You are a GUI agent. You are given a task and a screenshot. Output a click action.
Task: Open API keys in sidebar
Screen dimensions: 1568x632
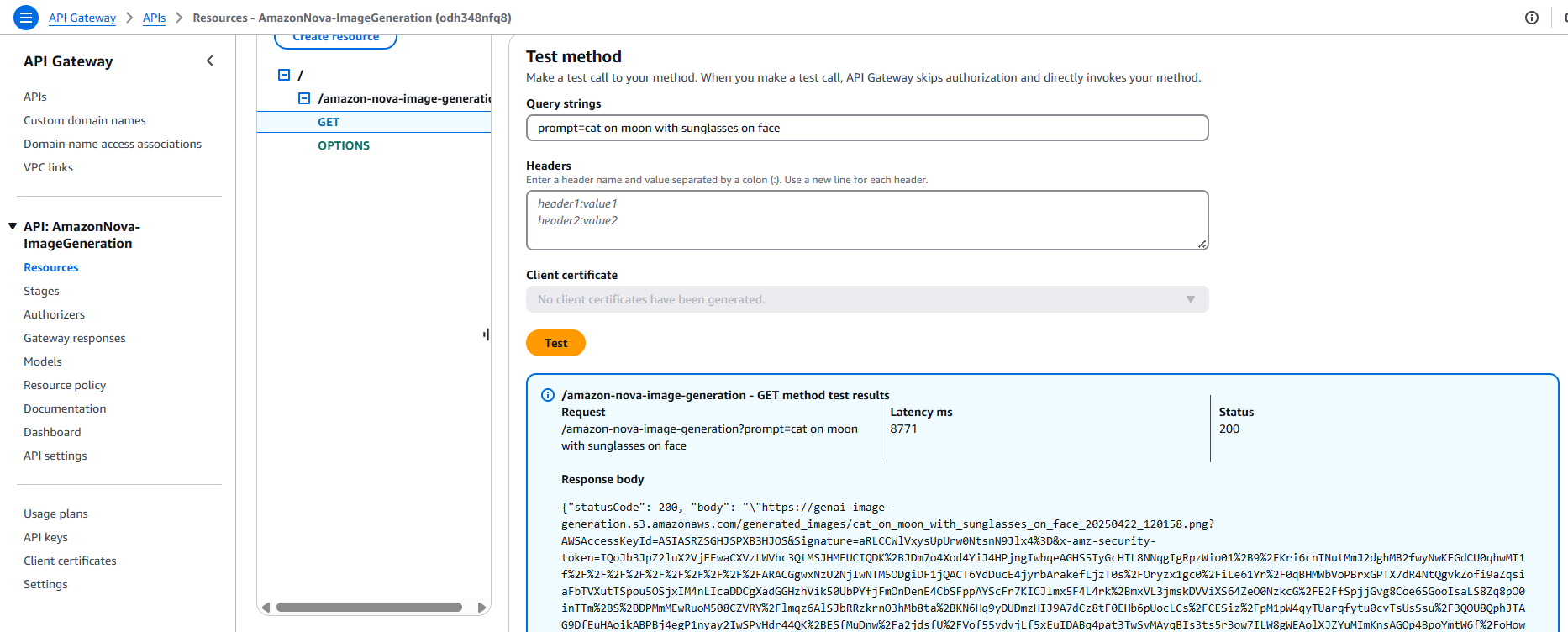(x=45, y=537)
